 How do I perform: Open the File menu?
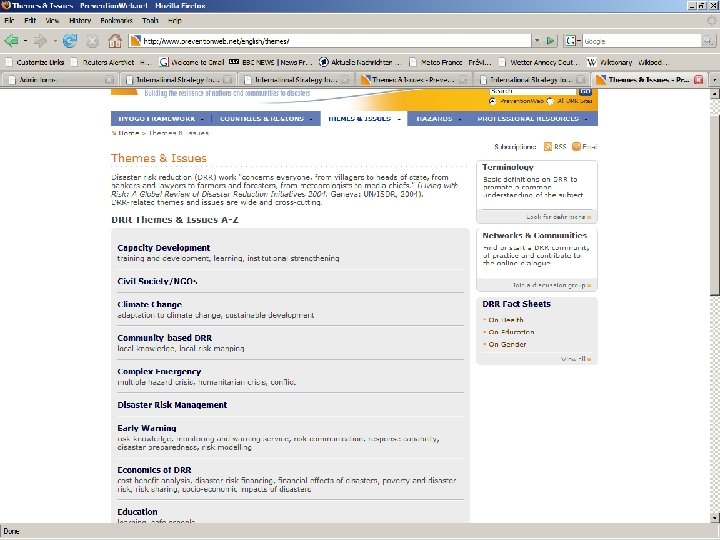(9, 21)
